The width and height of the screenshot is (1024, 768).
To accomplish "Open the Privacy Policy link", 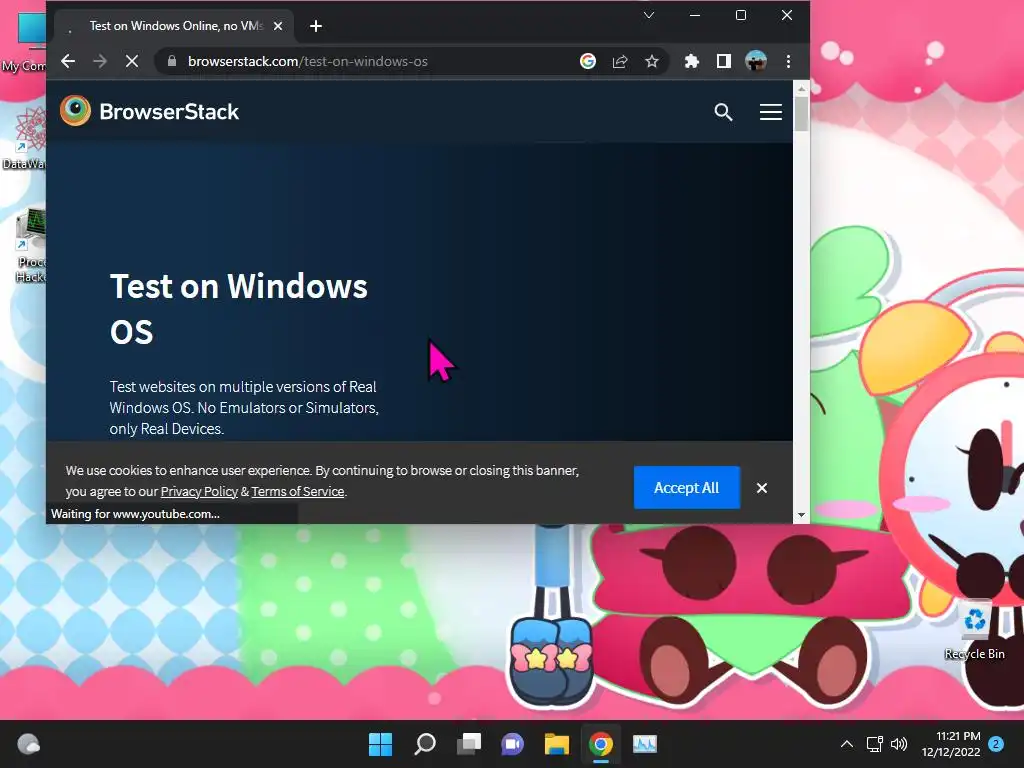I will coord(199,492).
